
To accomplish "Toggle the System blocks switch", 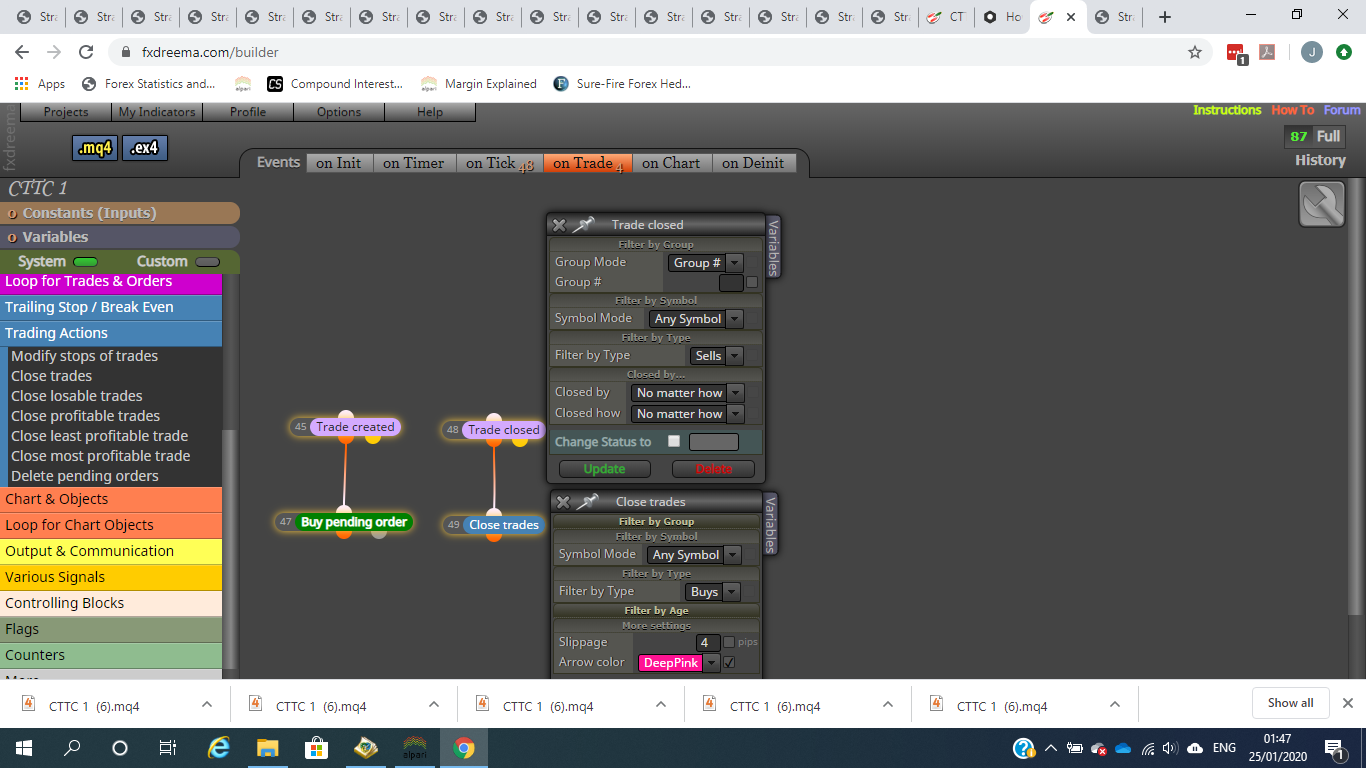I will 85,262.
